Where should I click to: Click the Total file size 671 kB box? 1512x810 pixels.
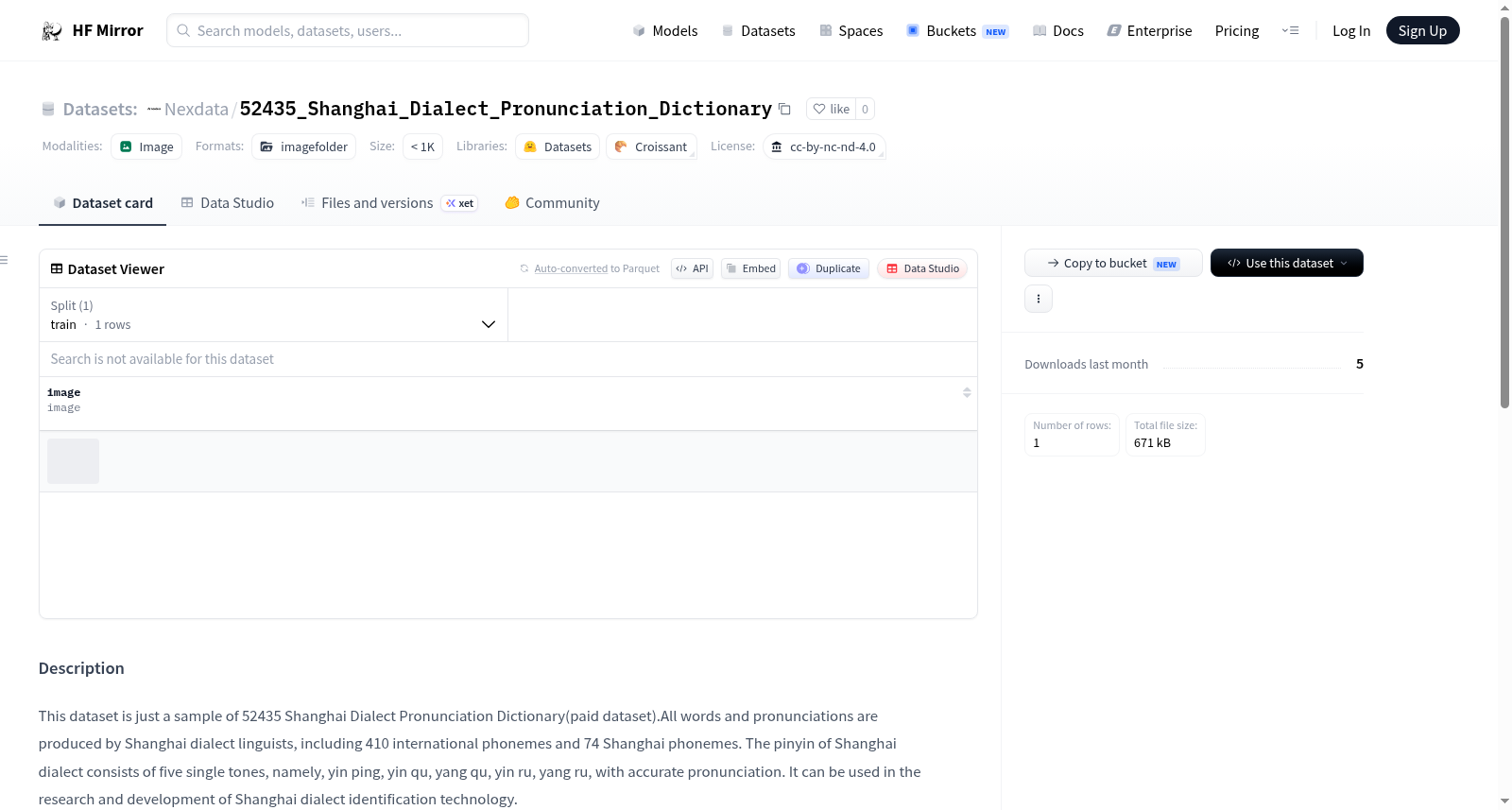point(1165,435)
